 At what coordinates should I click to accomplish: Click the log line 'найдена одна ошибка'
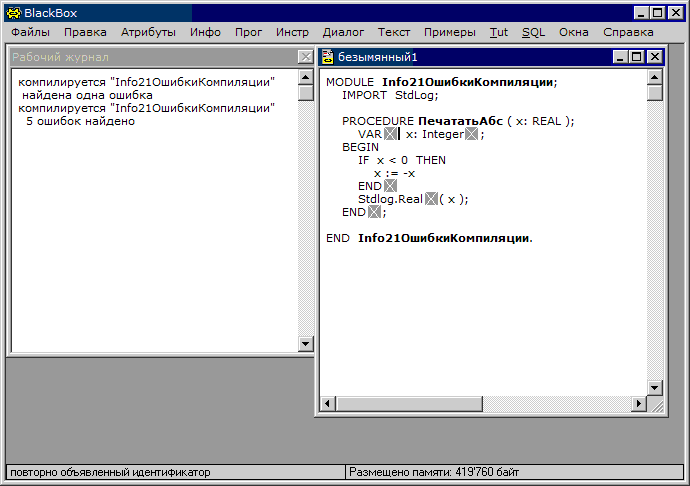click(87, 95)
